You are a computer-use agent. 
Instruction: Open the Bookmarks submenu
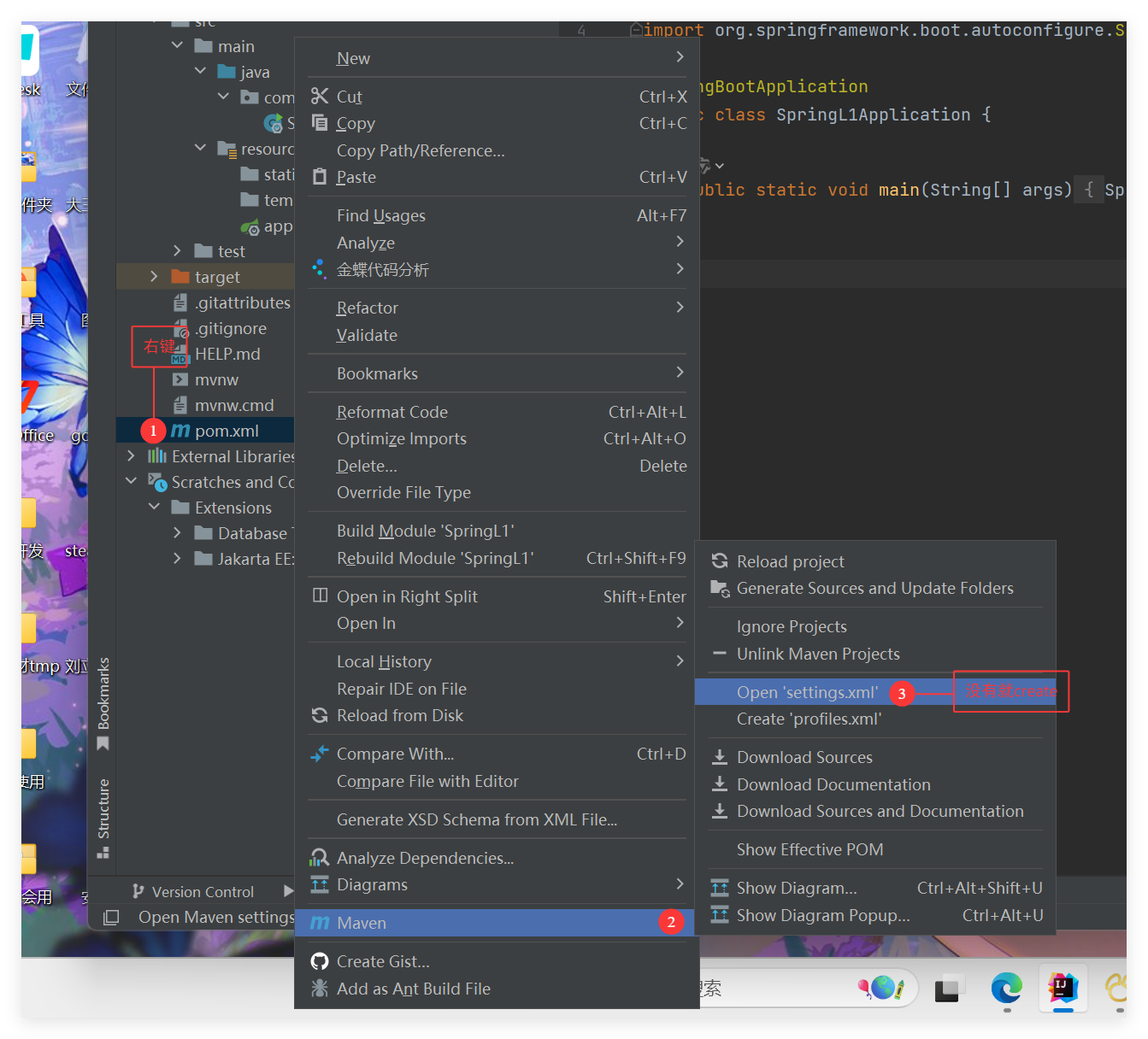click(497, 373)
